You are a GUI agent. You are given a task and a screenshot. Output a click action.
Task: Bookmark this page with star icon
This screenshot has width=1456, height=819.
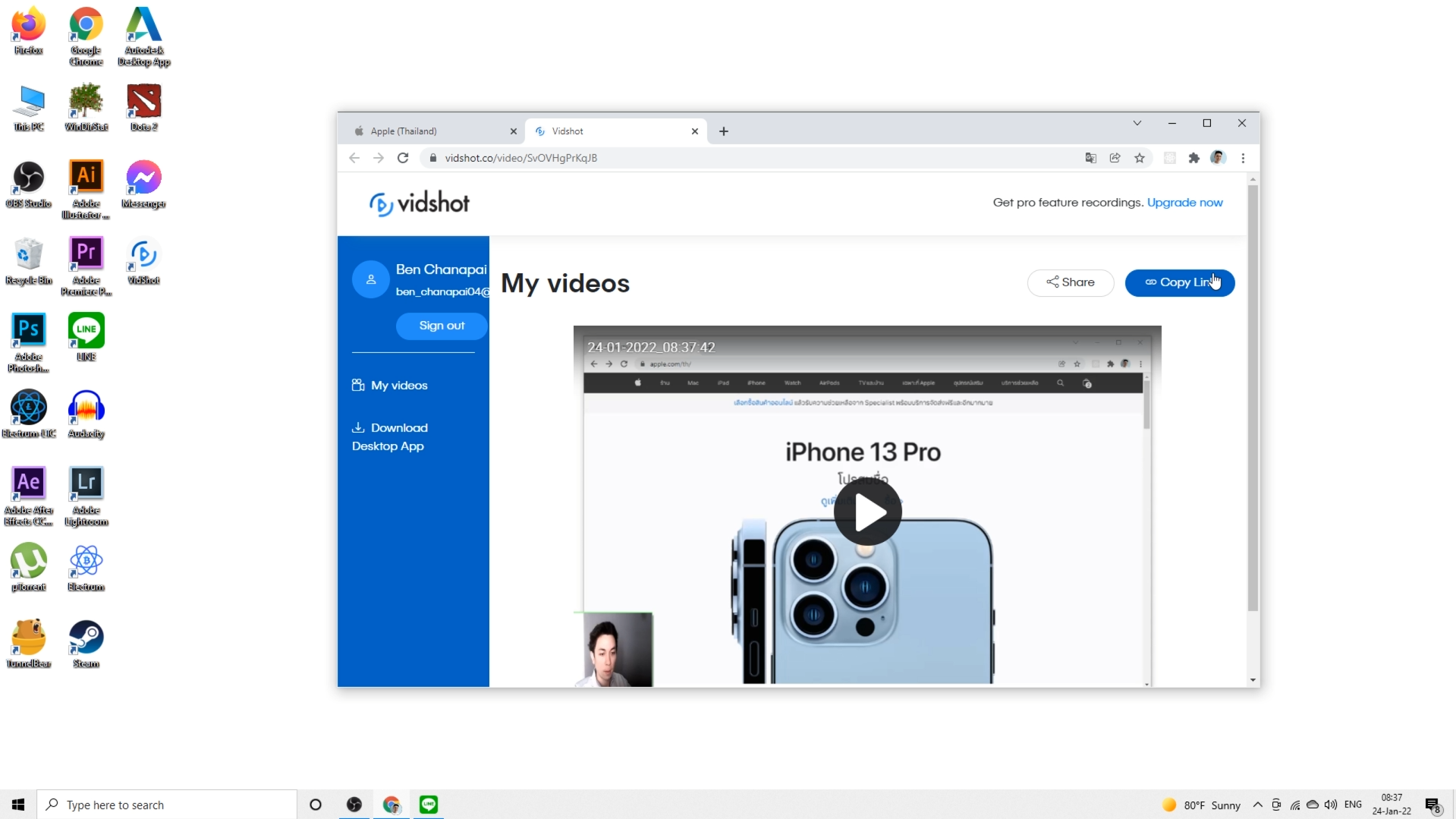point(1139,158)
